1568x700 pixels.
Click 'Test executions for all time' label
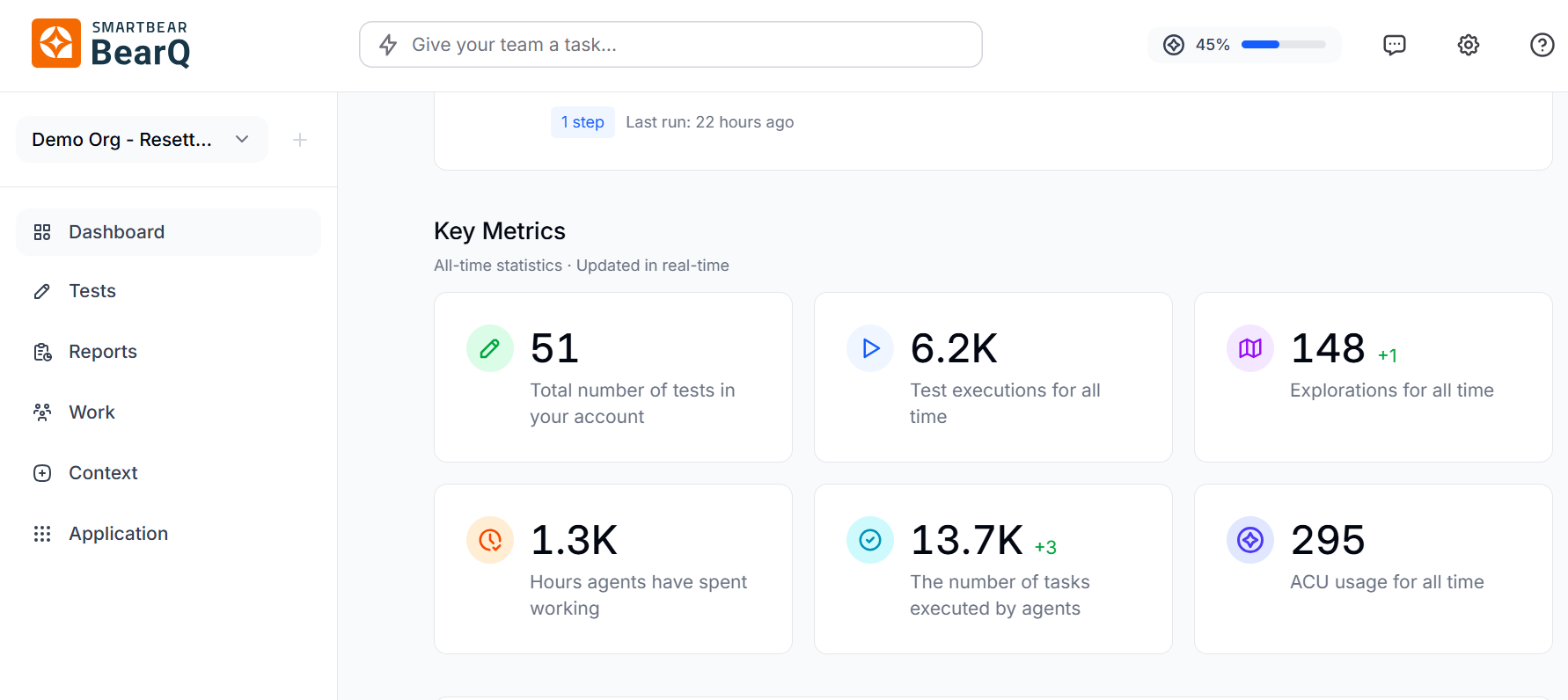click(1005, 404)
